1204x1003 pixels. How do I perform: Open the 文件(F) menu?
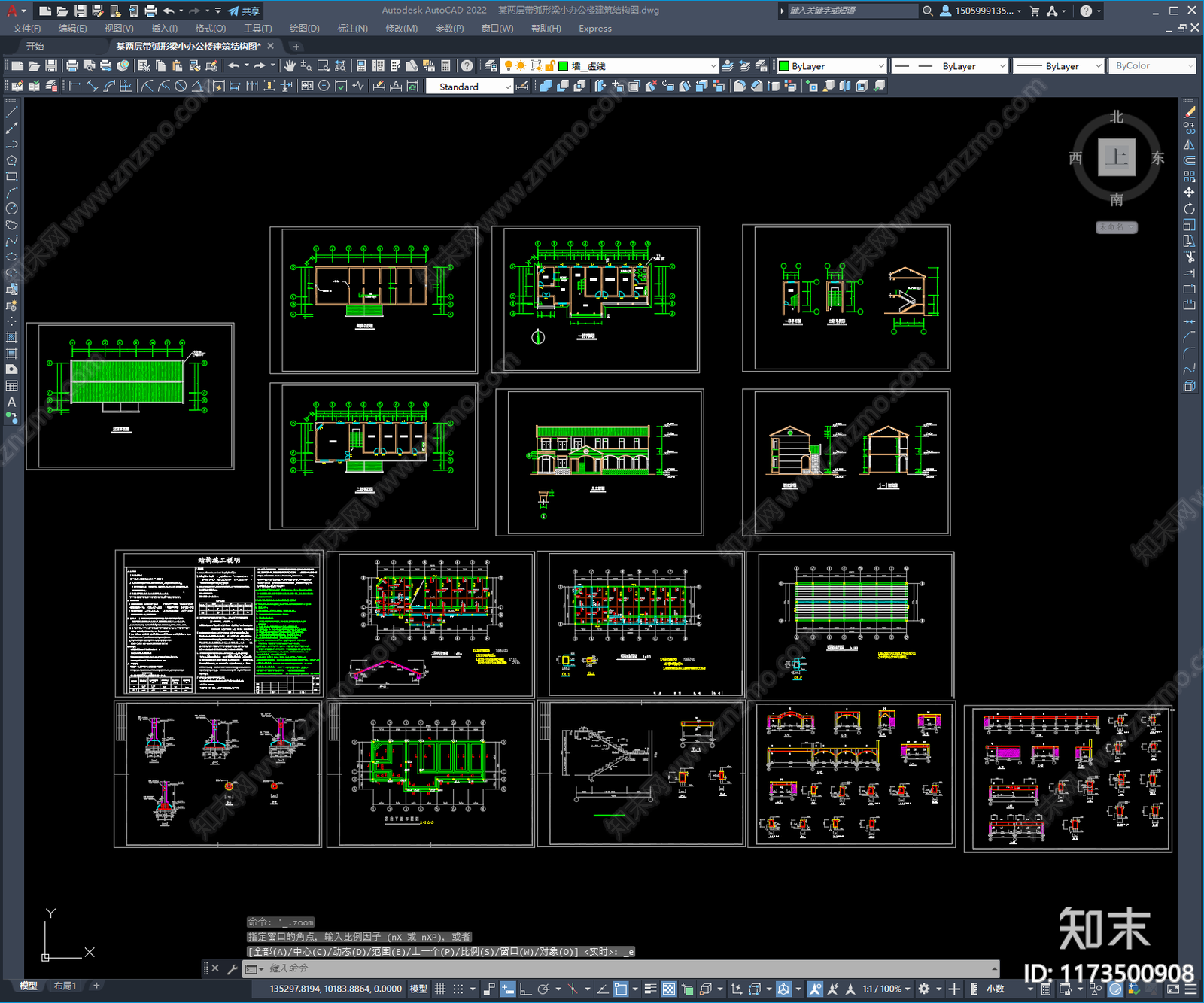pos(27,29)
